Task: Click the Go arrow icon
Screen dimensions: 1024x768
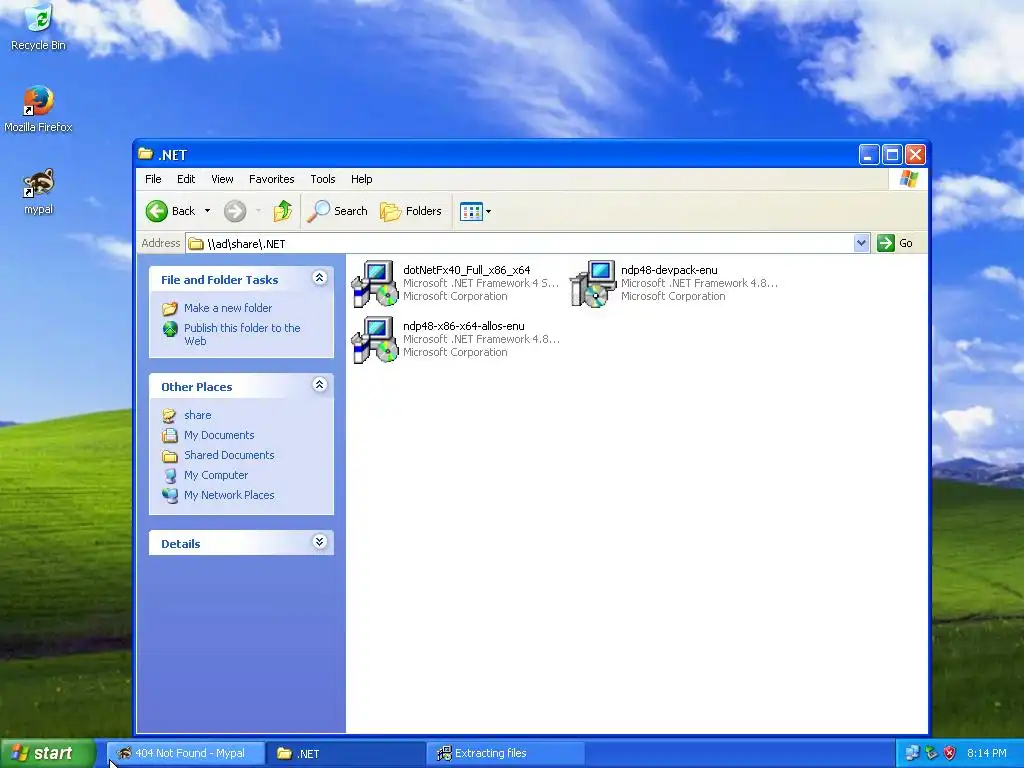Action: click(886, 243)
